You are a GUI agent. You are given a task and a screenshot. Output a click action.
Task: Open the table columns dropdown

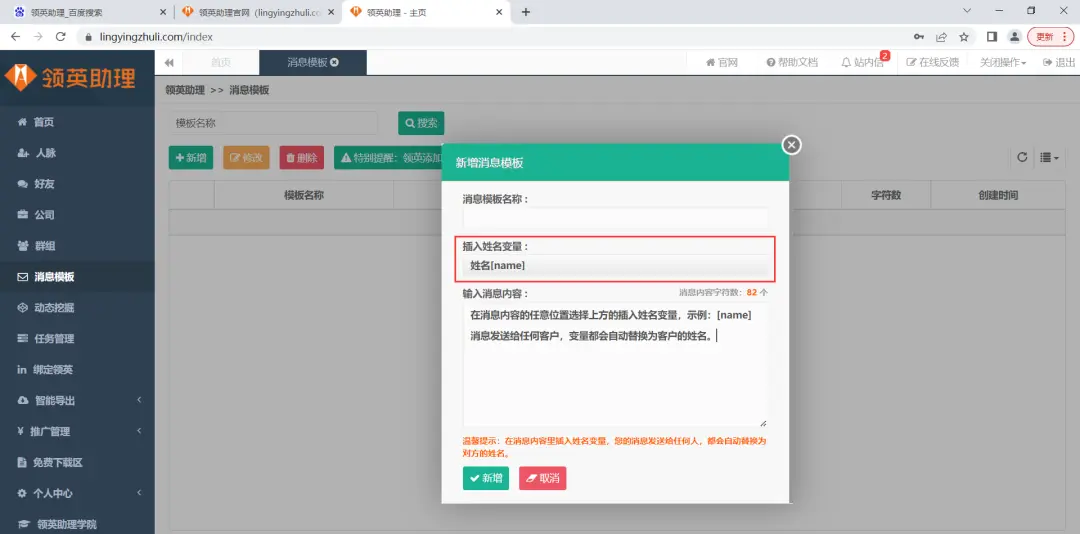1050,158
